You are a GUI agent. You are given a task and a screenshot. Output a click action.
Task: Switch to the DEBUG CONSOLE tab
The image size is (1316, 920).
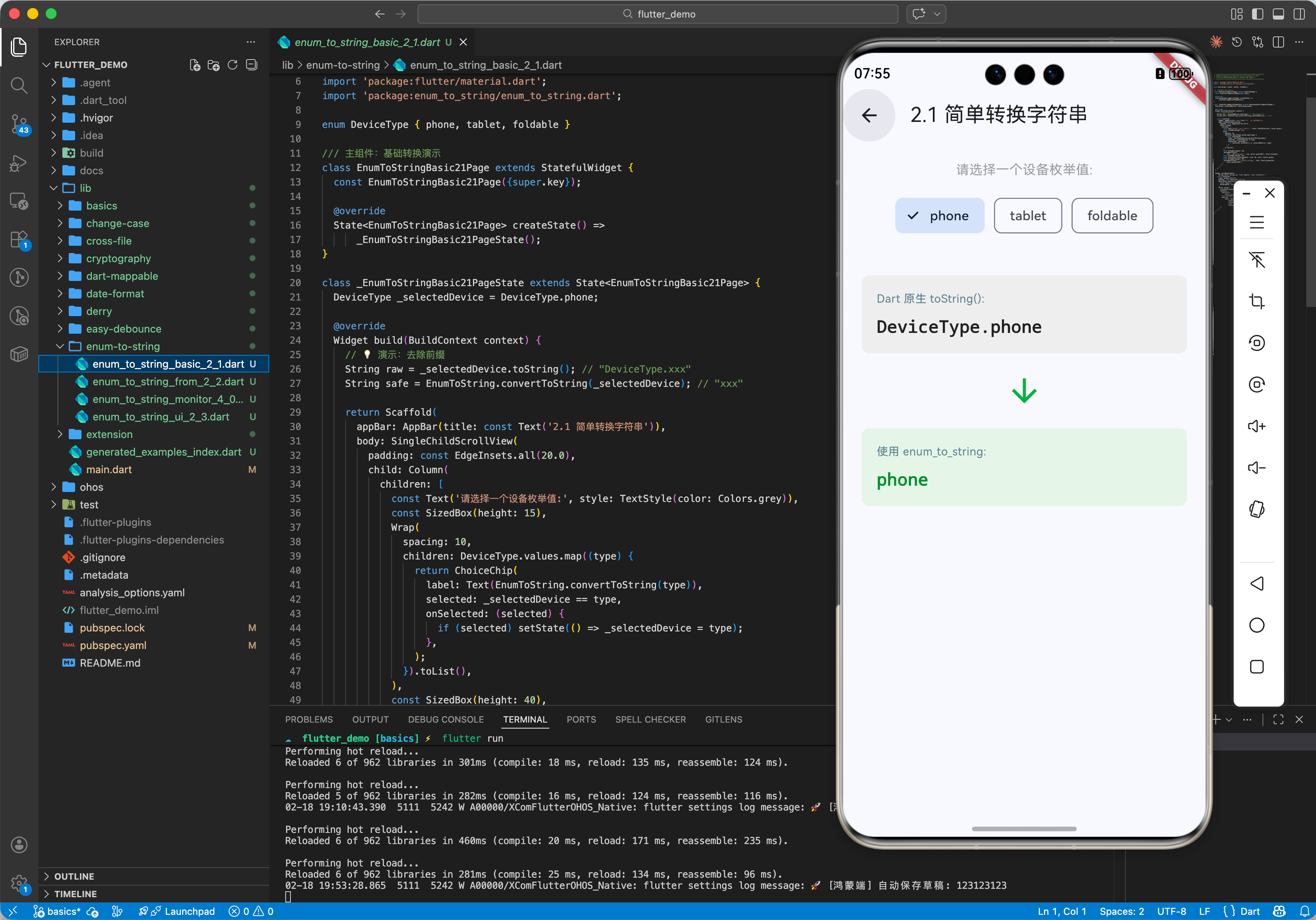point(445,719)
